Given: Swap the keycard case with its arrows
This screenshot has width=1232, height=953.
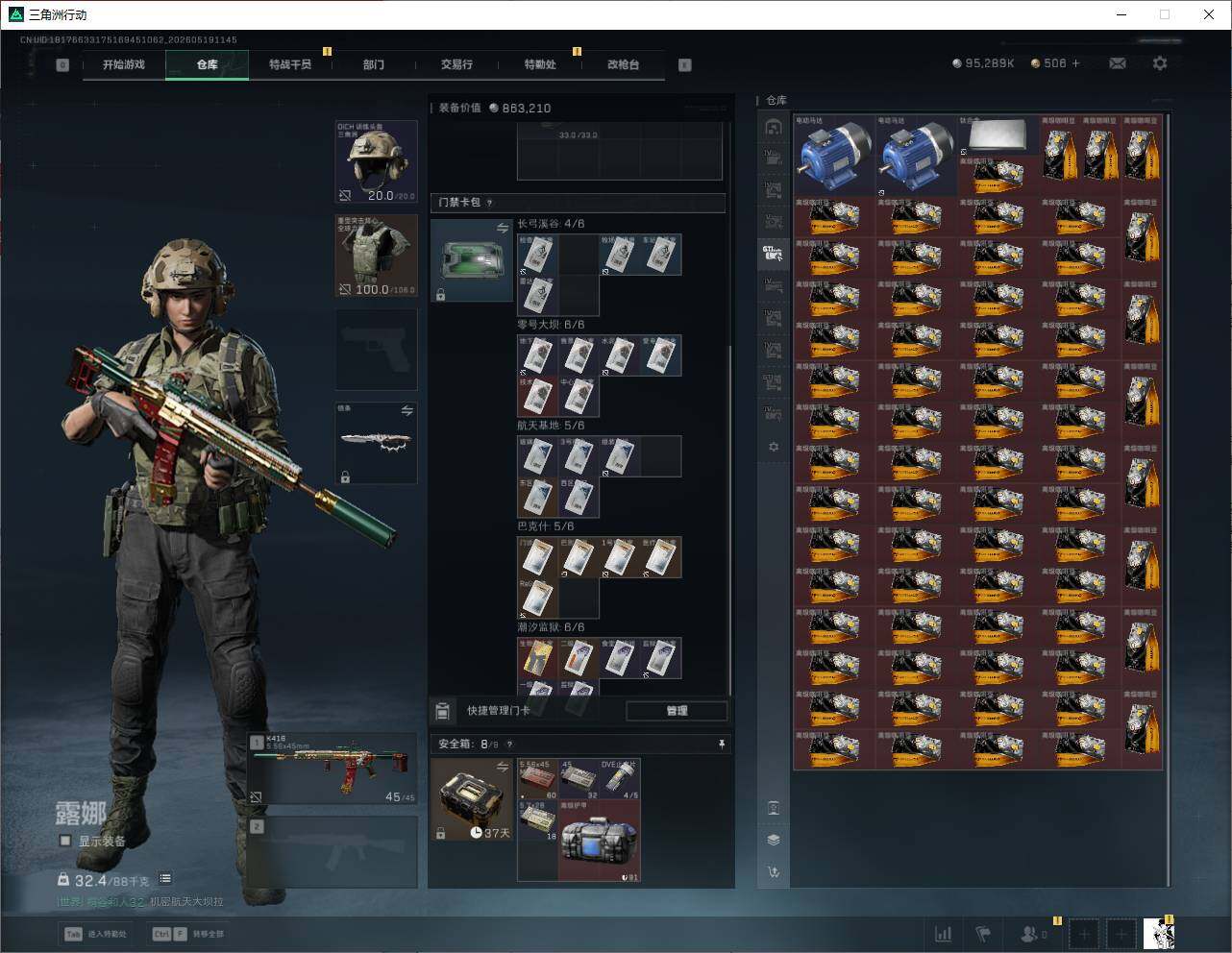Looking at the screenshot, I should click(x=502, y=228).
